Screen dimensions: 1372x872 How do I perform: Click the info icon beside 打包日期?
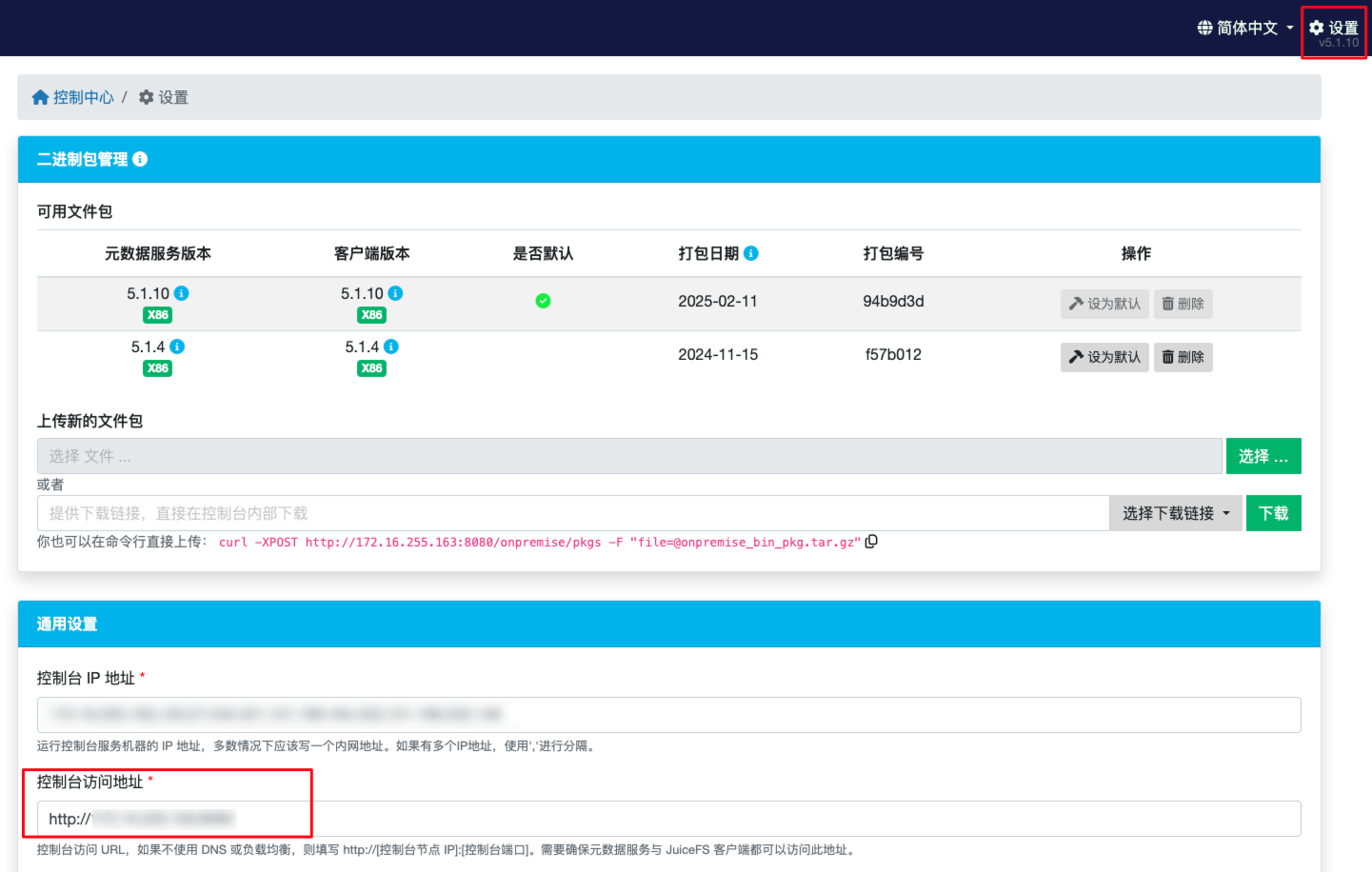[x=751, y=253]
